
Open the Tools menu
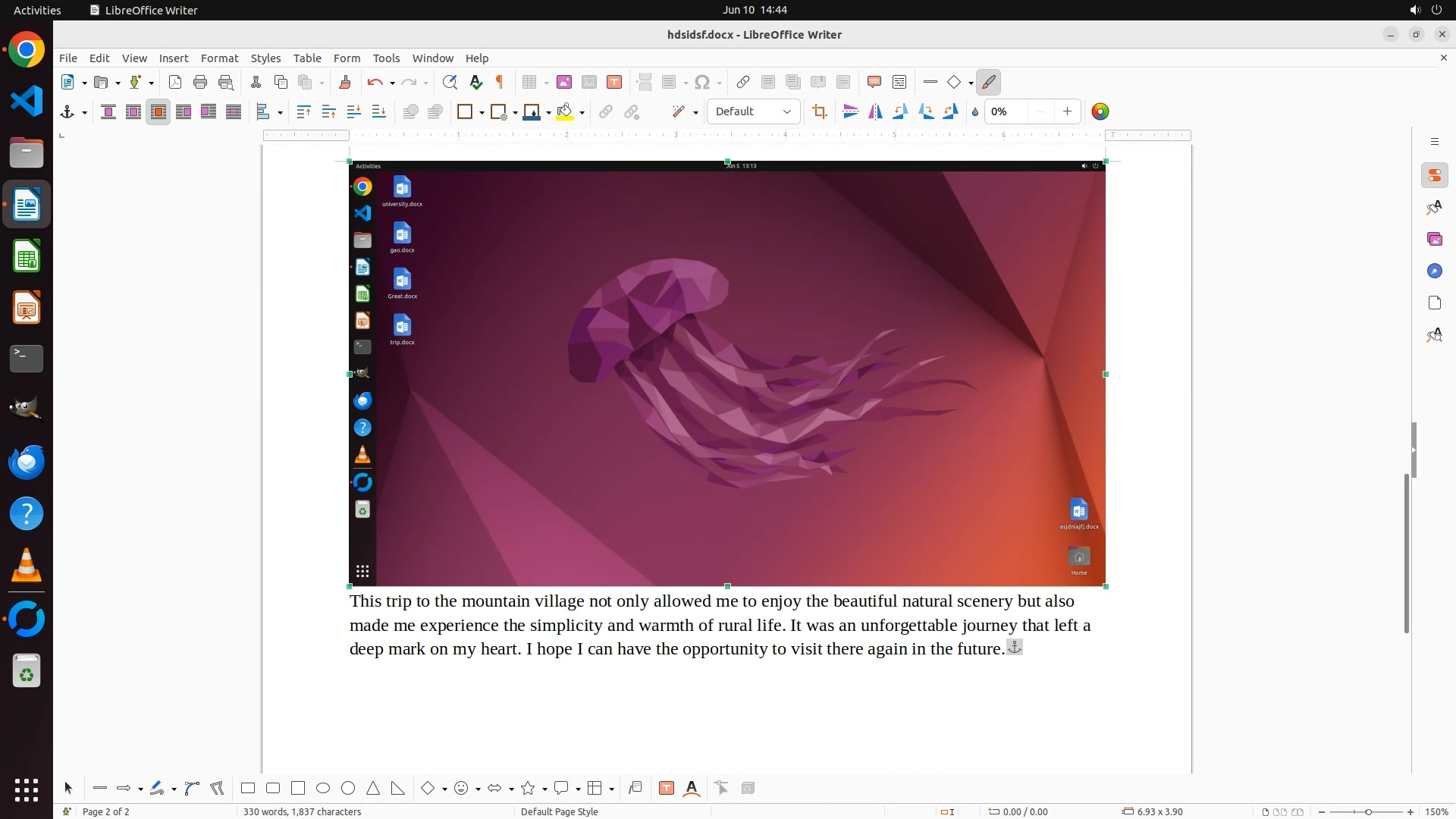[386, 58]
